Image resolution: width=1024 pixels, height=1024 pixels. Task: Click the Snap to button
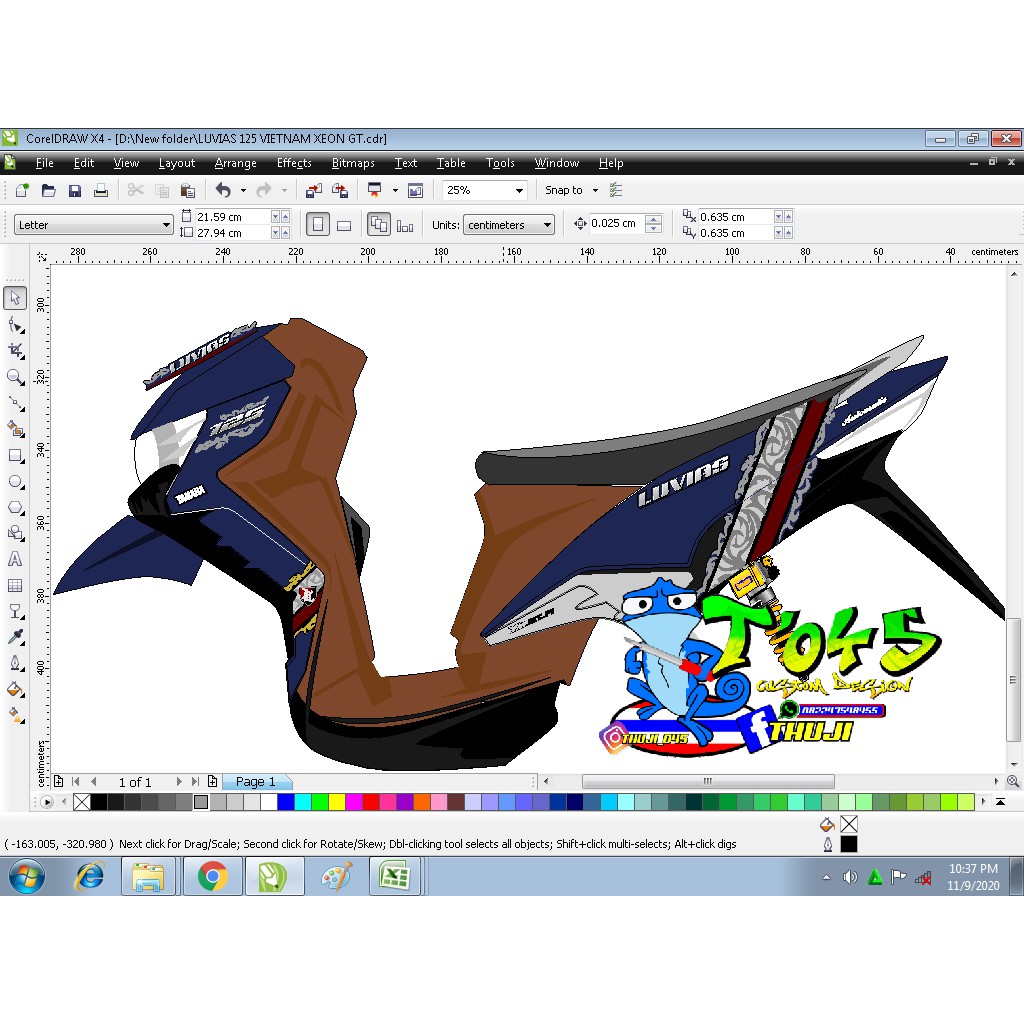tap(566, 190)
